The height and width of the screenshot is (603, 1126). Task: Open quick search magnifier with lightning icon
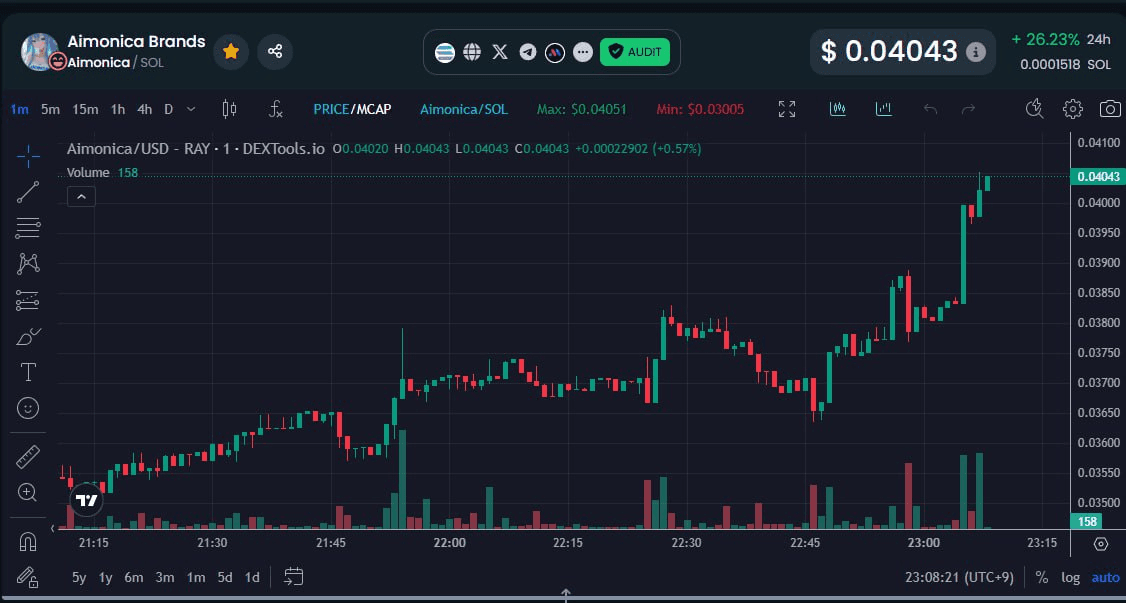pyautogui.click(x=1034, y=109)
